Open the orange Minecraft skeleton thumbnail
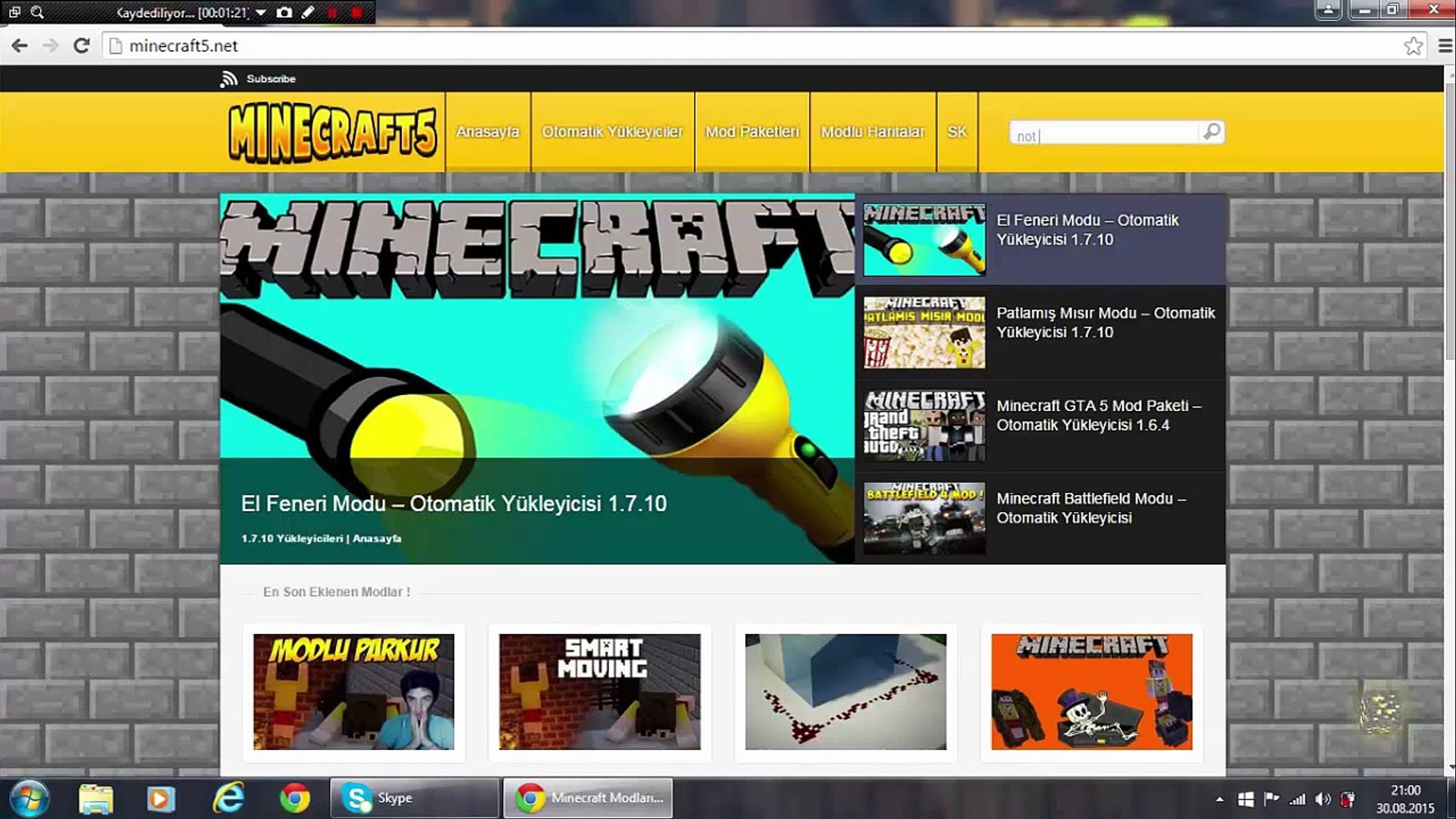The image size is (1456, 819). [x=1091, y=692]
